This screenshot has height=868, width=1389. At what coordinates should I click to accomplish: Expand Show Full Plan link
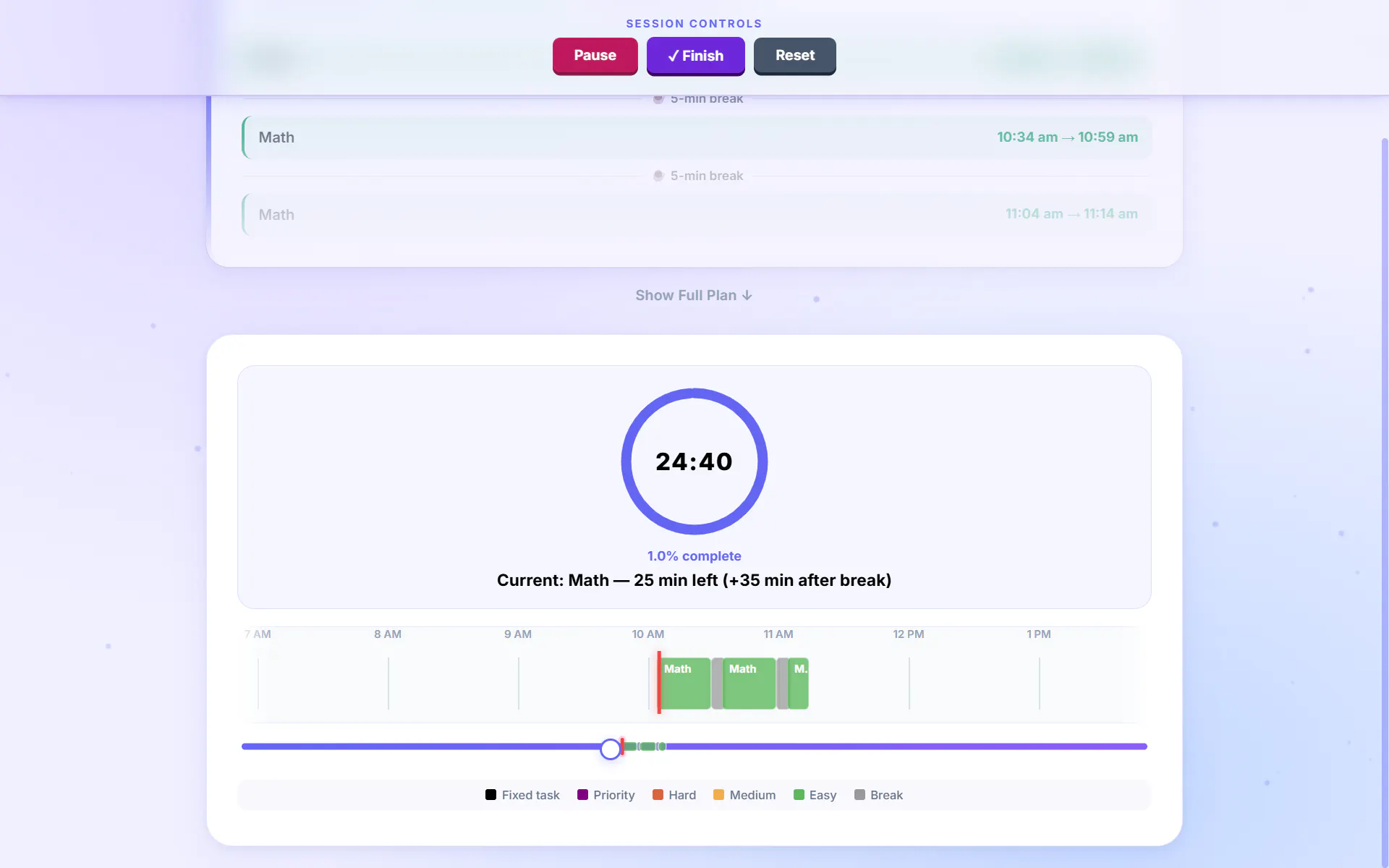coord(694,295)
